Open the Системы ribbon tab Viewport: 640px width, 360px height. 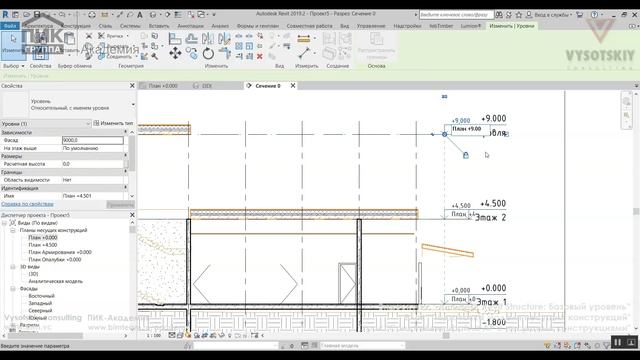point(130,26)
